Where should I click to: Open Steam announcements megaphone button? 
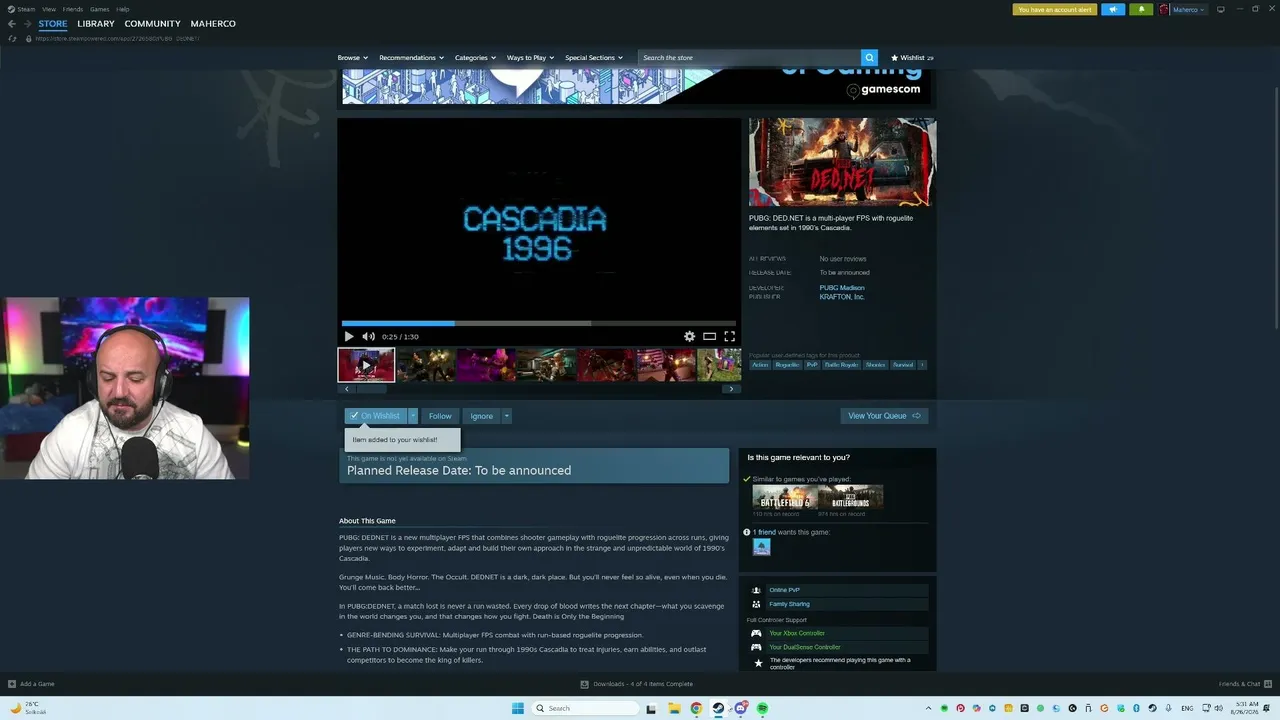pyautogui.click(x=1114, y=10)
